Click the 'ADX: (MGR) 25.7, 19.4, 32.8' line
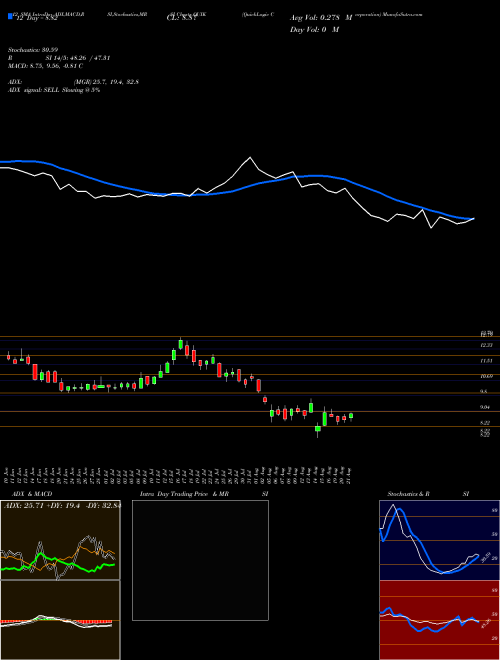The height and width of the screenshot is (660, 500). click(x=73, y=82)
